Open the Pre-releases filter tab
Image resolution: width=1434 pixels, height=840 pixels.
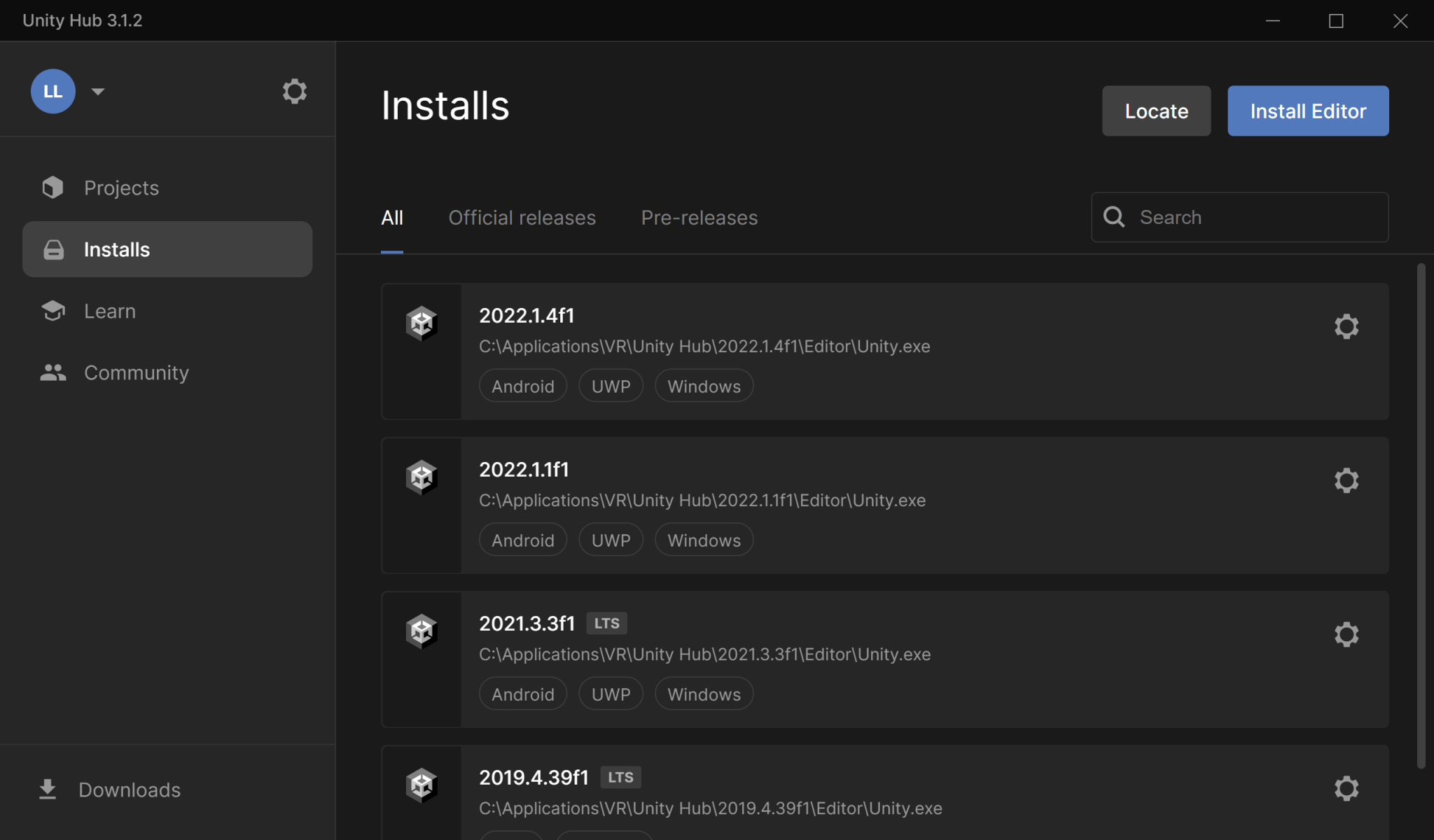pos(699,216)
